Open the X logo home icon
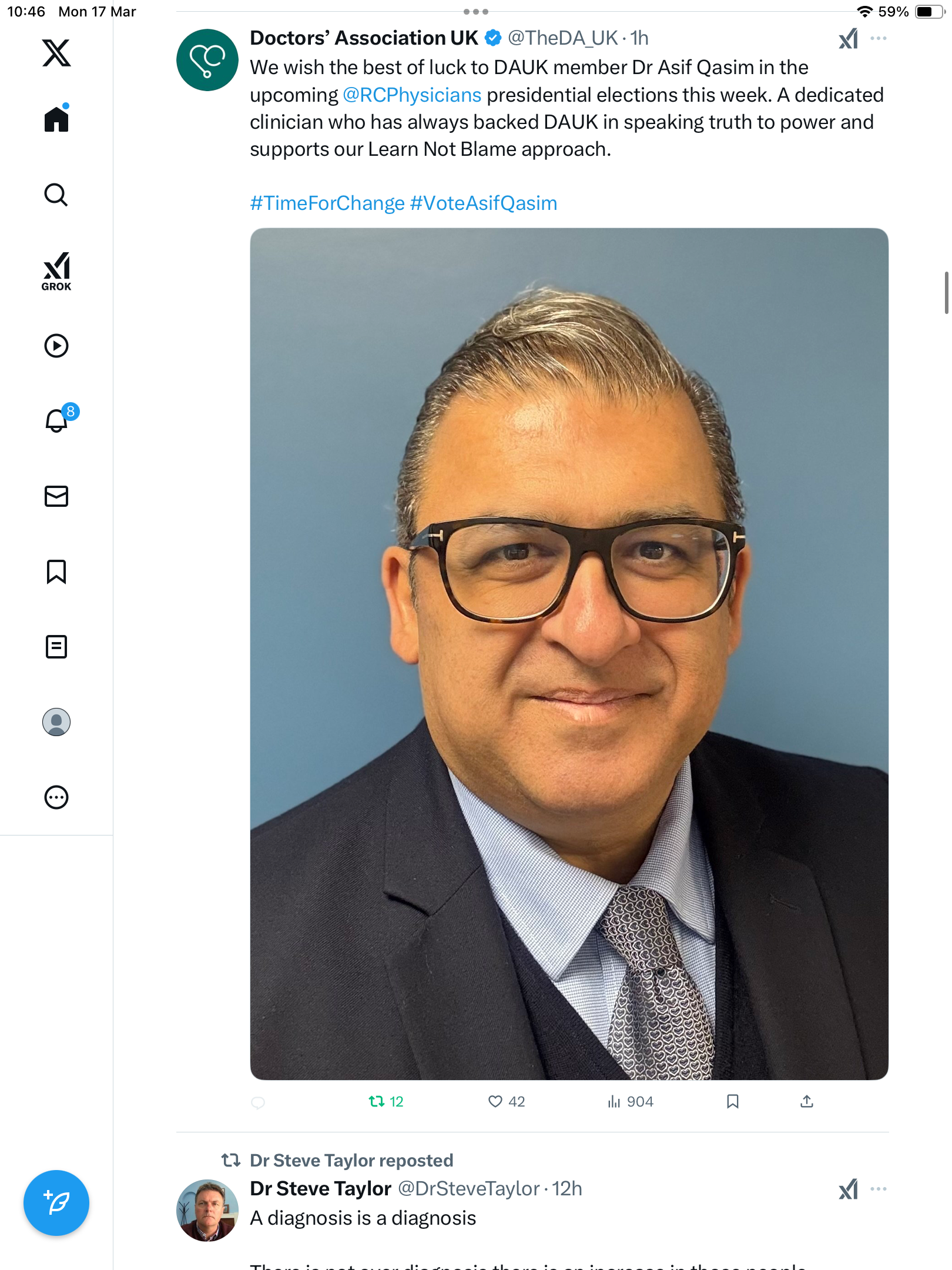Image resolution: width=952 pixels, height=1270 pixels. (56, 53)
